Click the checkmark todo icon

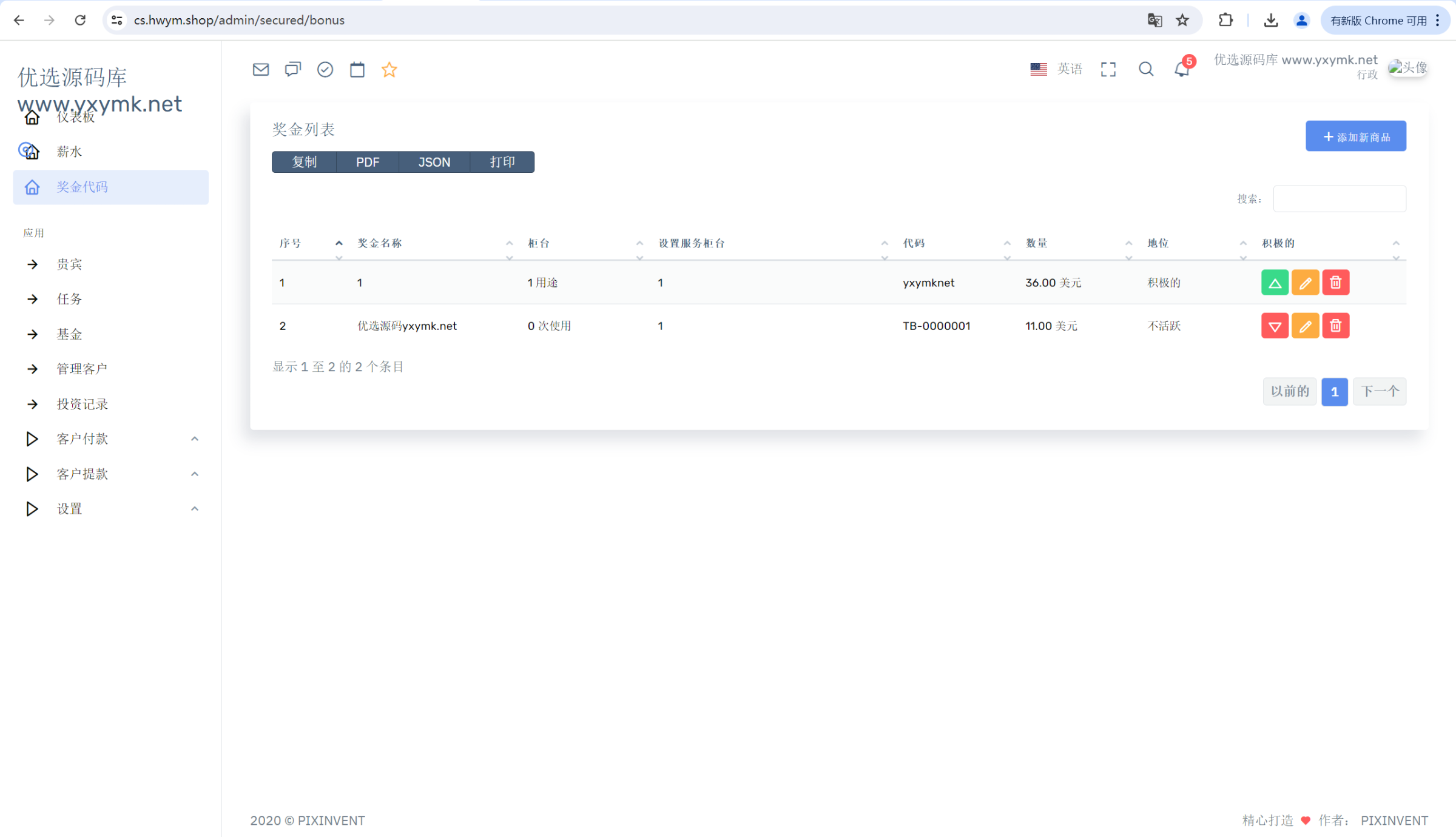(x=325, y=70)
